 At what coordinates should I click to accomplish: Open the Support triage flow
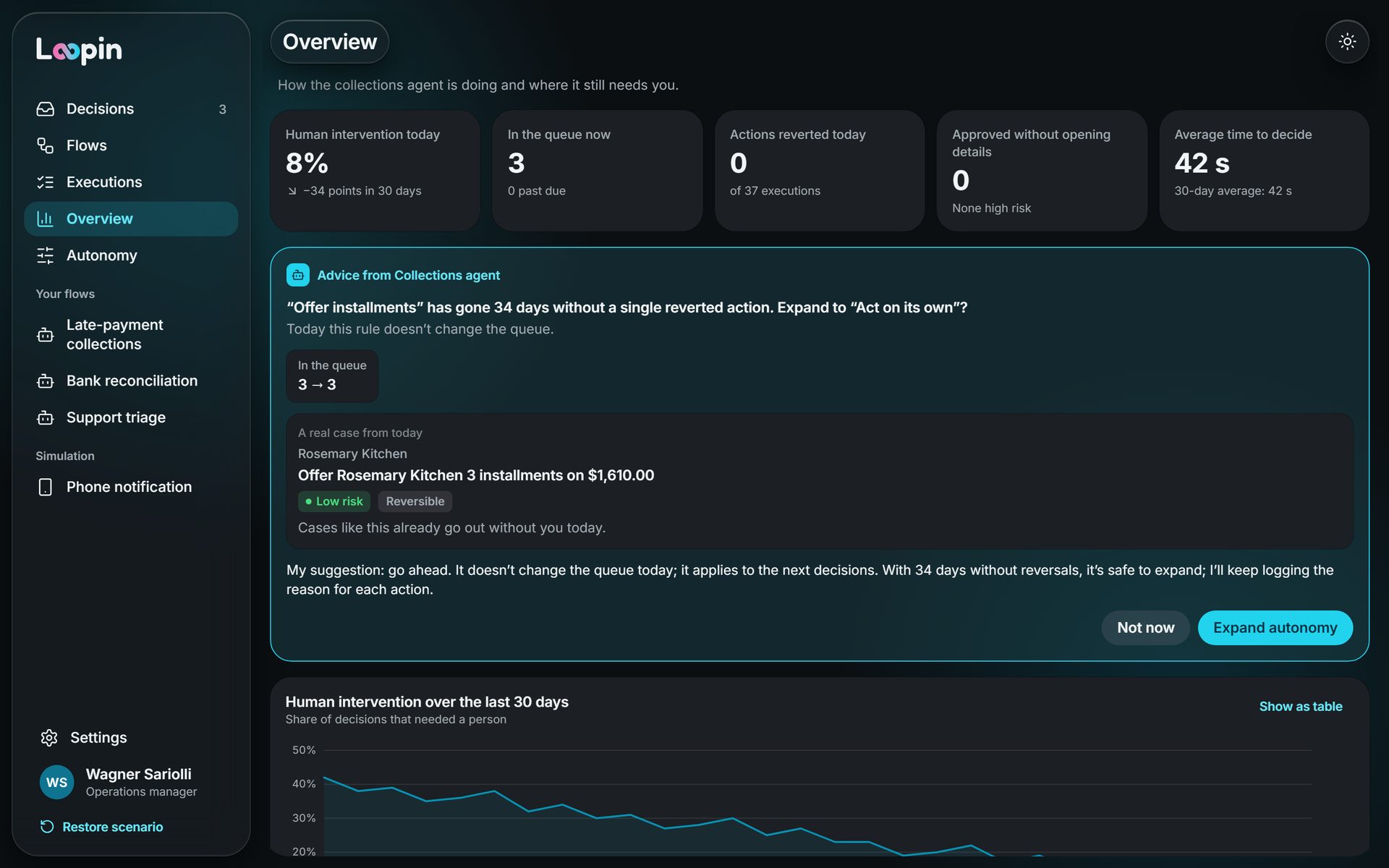pyautogui.click(x=131, y=418)
